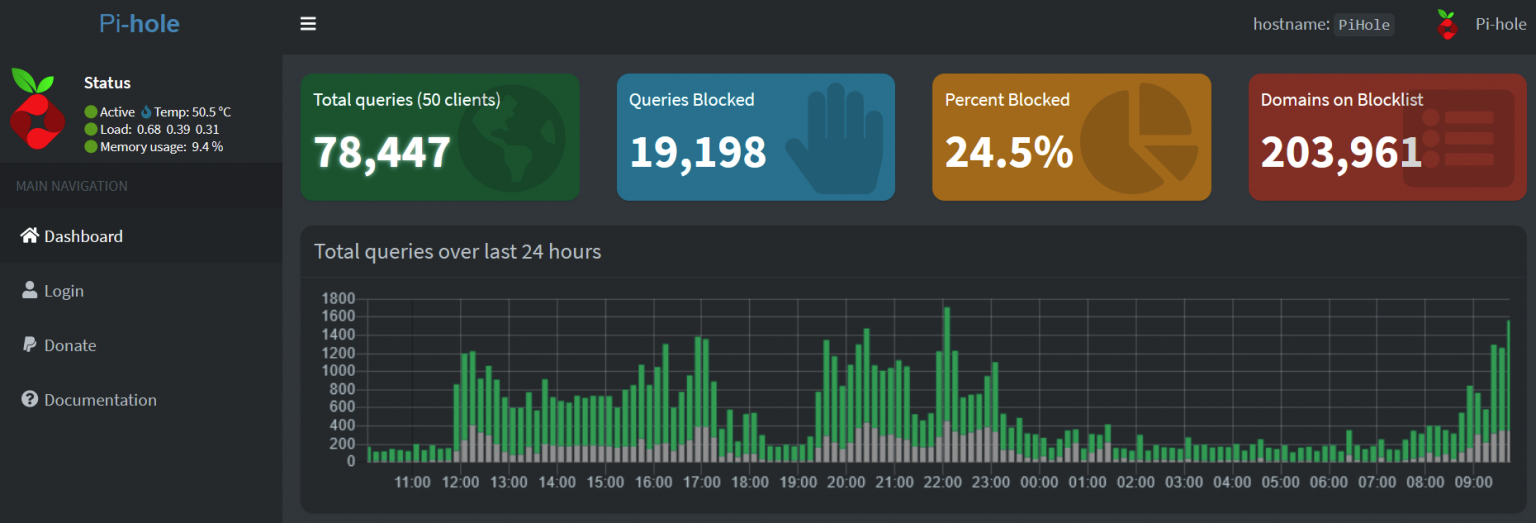Click the green Memory usage status dot

tap(91, 146)
